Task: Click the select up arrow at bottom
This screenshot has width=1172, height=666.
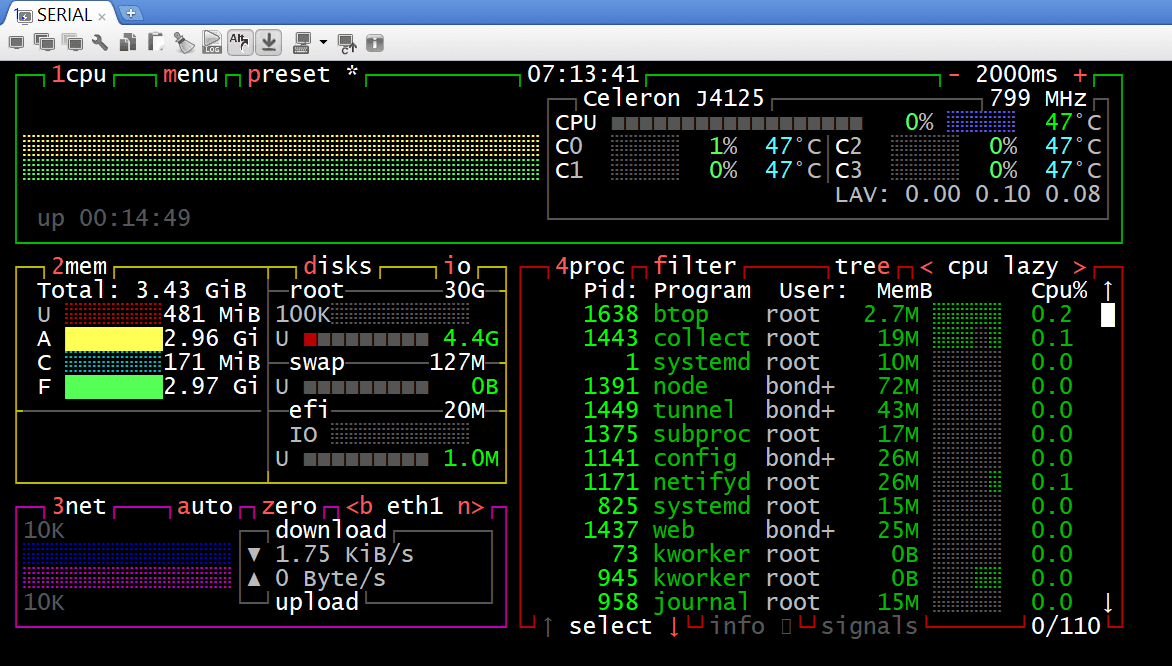Action: [548, 626]
